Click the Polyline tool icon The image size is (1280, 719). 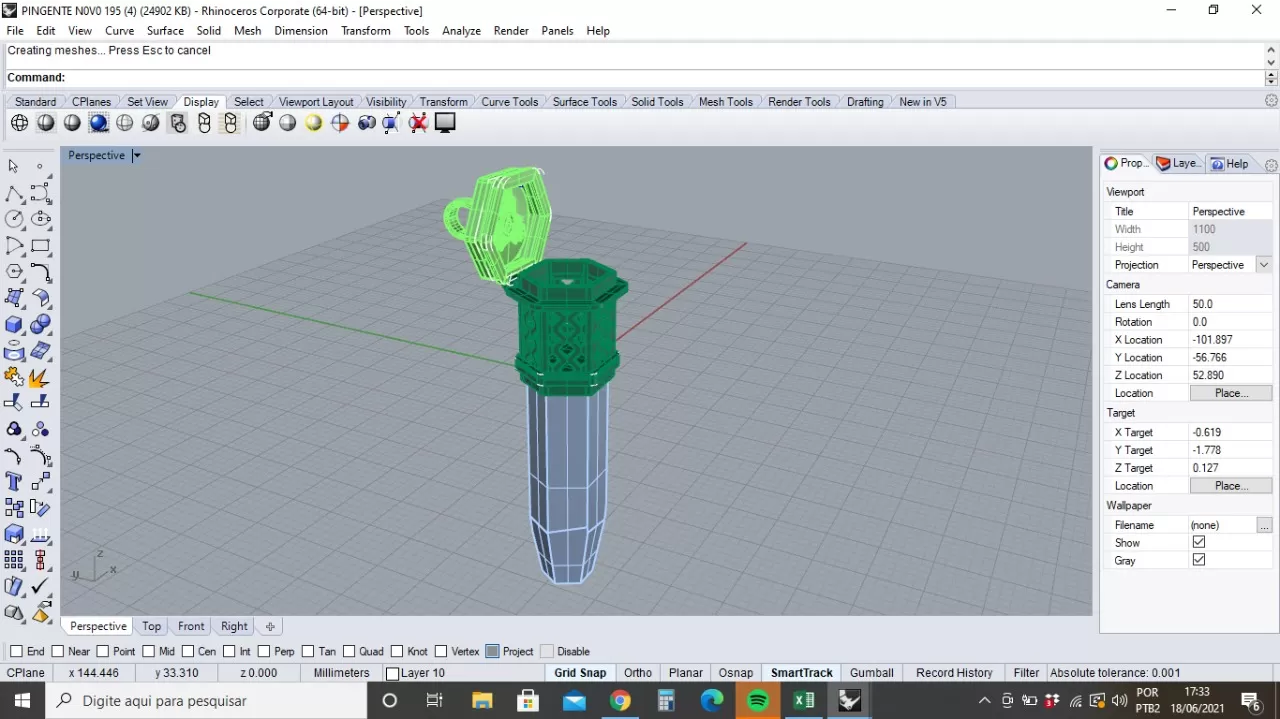pos(14,193)
